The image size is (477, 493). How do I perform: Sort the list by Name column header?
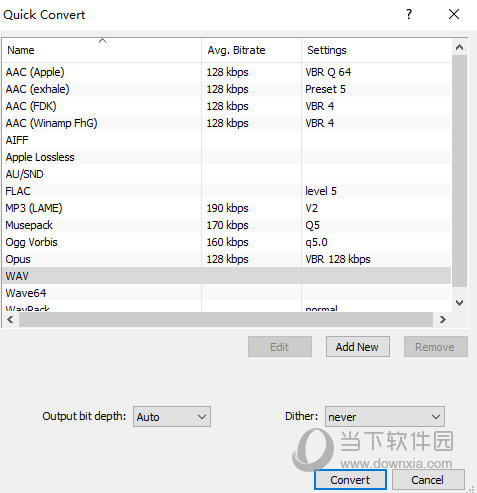tap(102, 50)
